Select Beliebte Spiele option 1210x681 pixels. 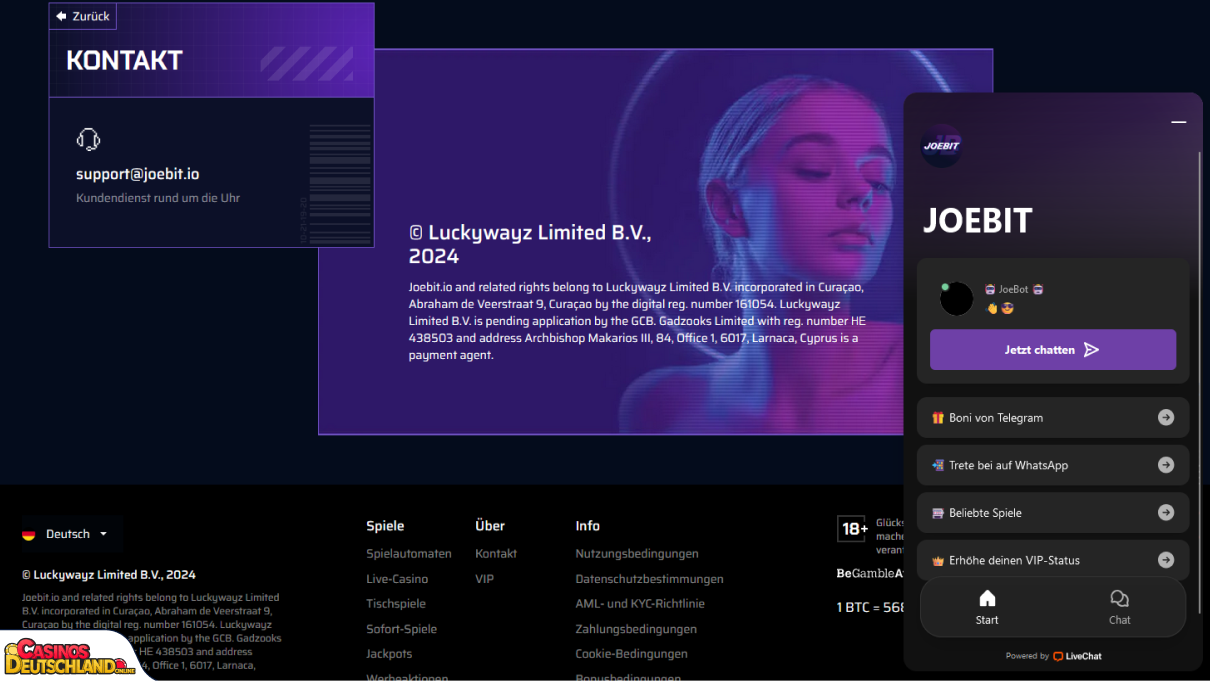pyautogui.click(x=1053, y=513)
